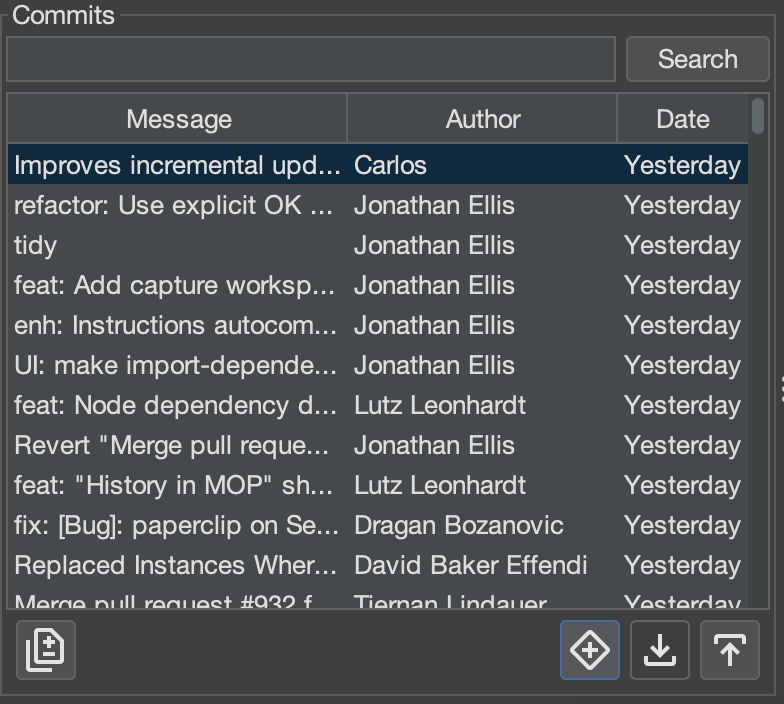Click the pull (download arrow) icon
This screenshot has height=704, width=784.
pyautogui.click(x=660, y=650)
